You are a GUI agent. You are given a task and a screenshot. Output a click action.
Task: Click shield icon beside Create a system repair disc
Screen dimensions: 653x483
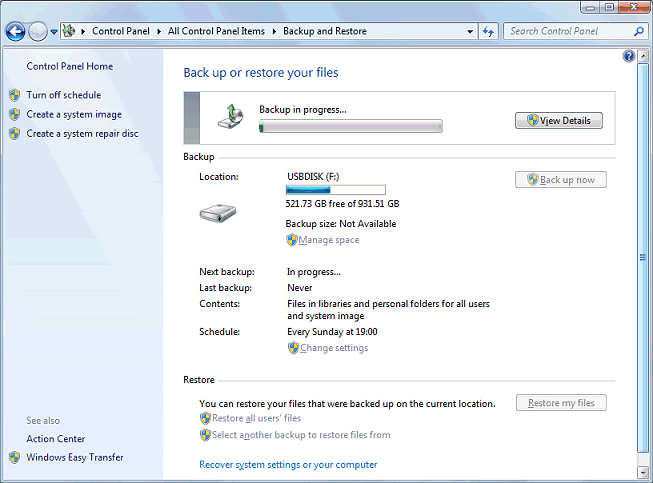(x=15, y=133)
